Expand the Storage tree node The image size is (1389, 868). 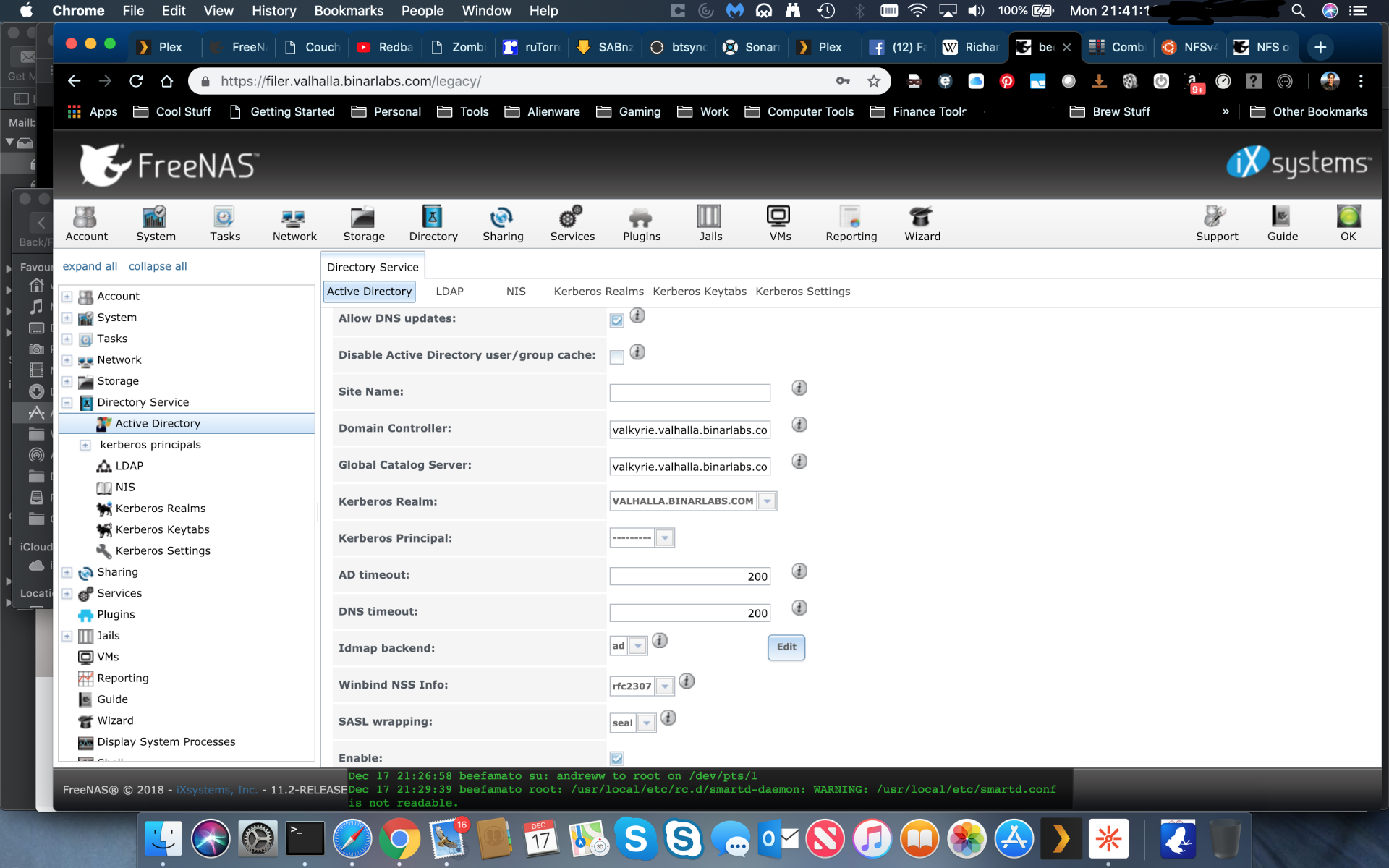point(67,381)
